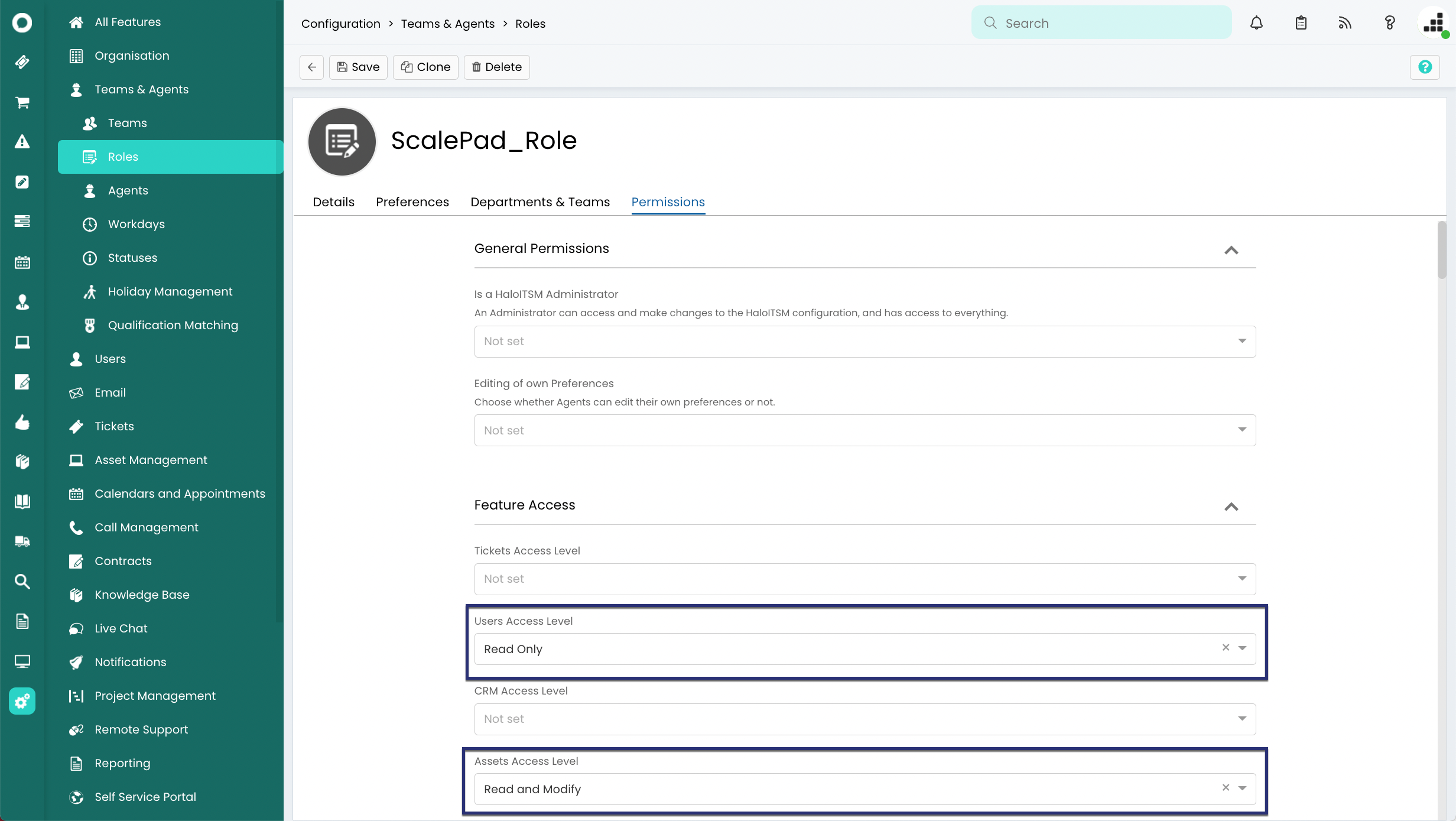Open the delivery truck icon in the narrow sidebar

[x=22, y=541]
